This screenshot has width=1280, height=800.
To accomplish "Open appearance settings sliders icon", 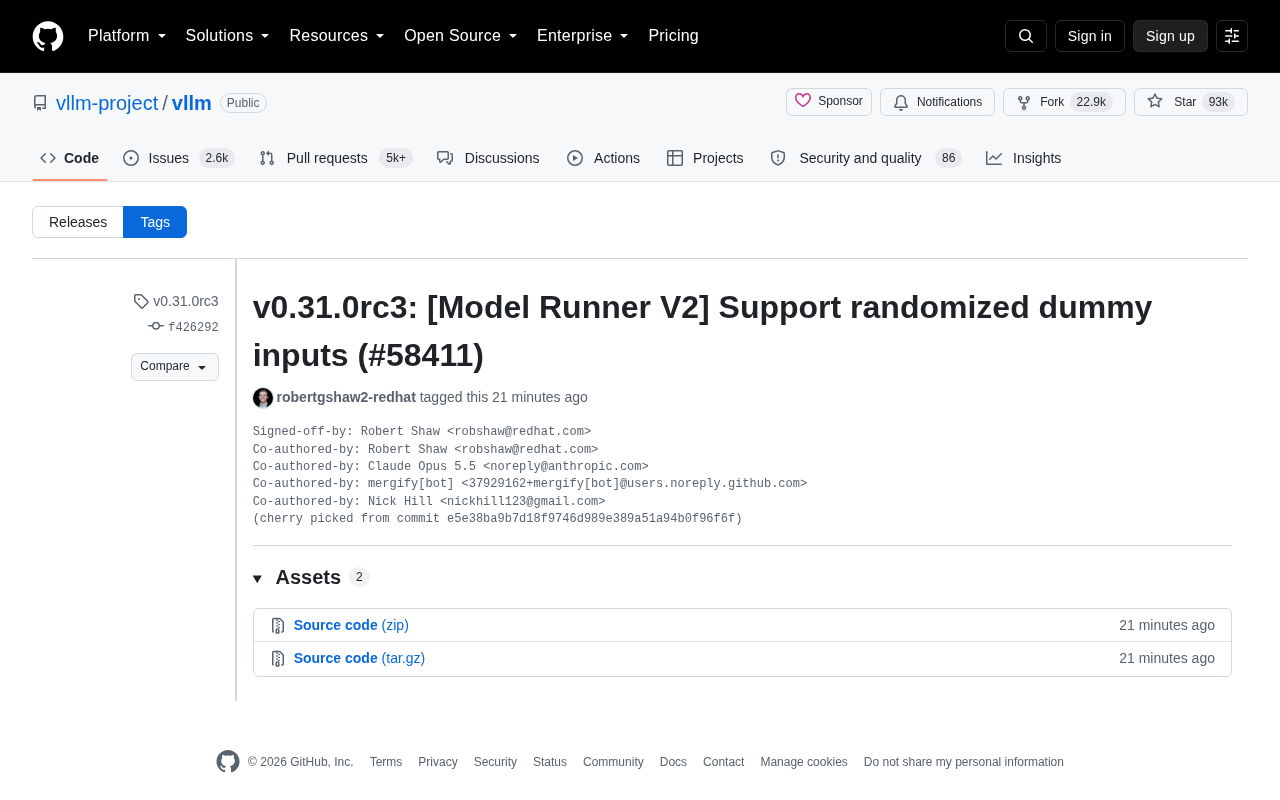I will coord(1232,36).
